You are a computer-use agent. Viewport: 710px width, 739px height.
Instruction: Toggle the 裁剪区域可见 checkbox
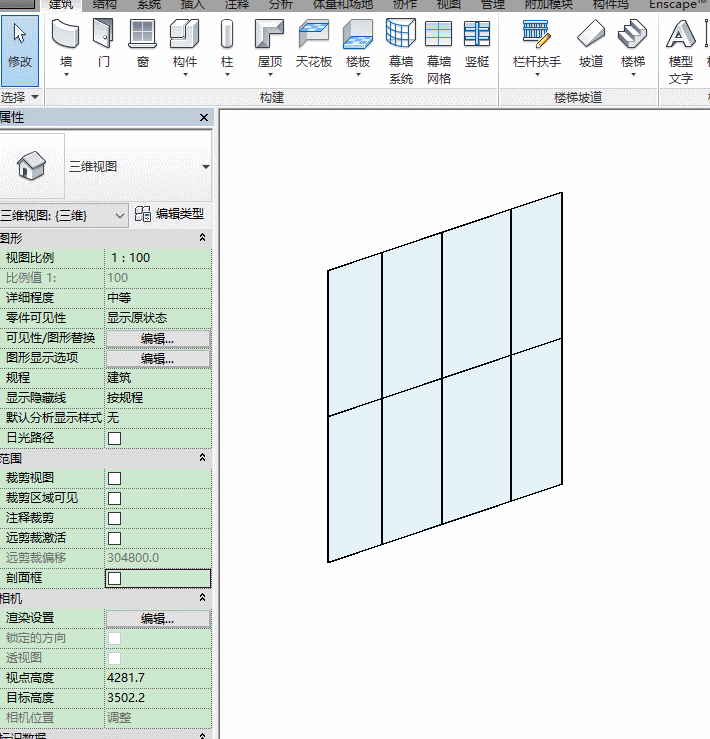tap(115, 499)
